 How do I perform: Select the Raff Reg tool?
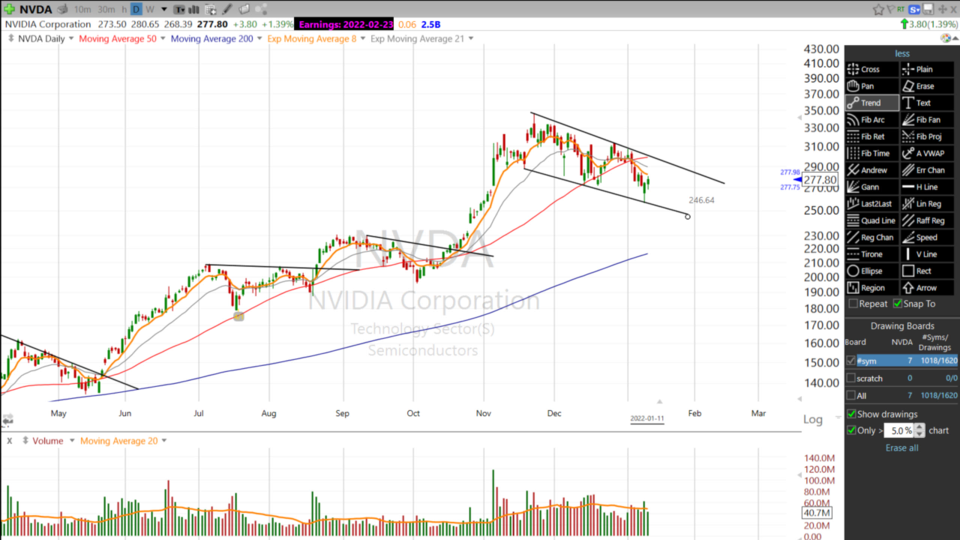pyautogui.click(x=927, y=220)
